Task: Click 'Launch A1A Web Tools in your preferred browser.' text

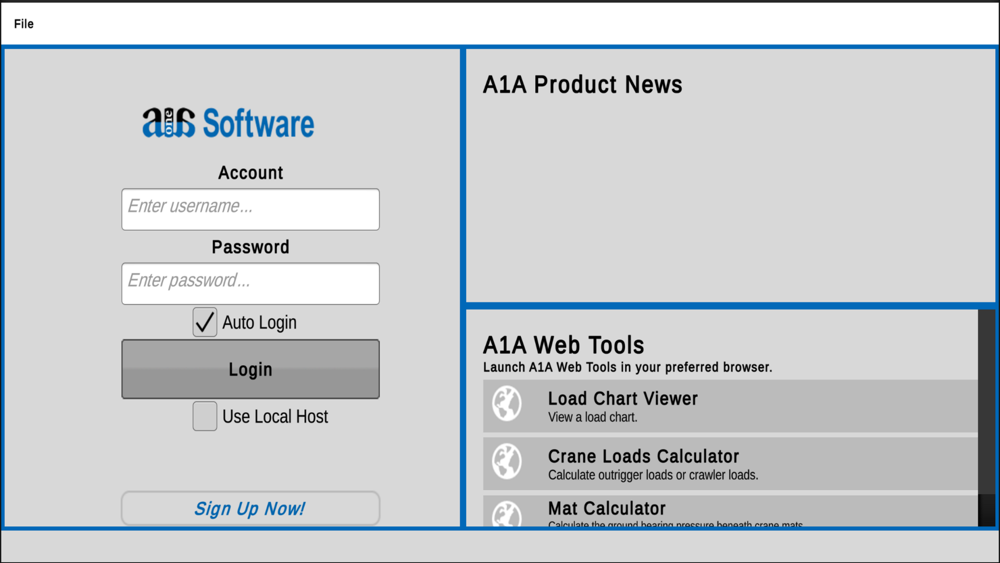Action: point(628,367)
